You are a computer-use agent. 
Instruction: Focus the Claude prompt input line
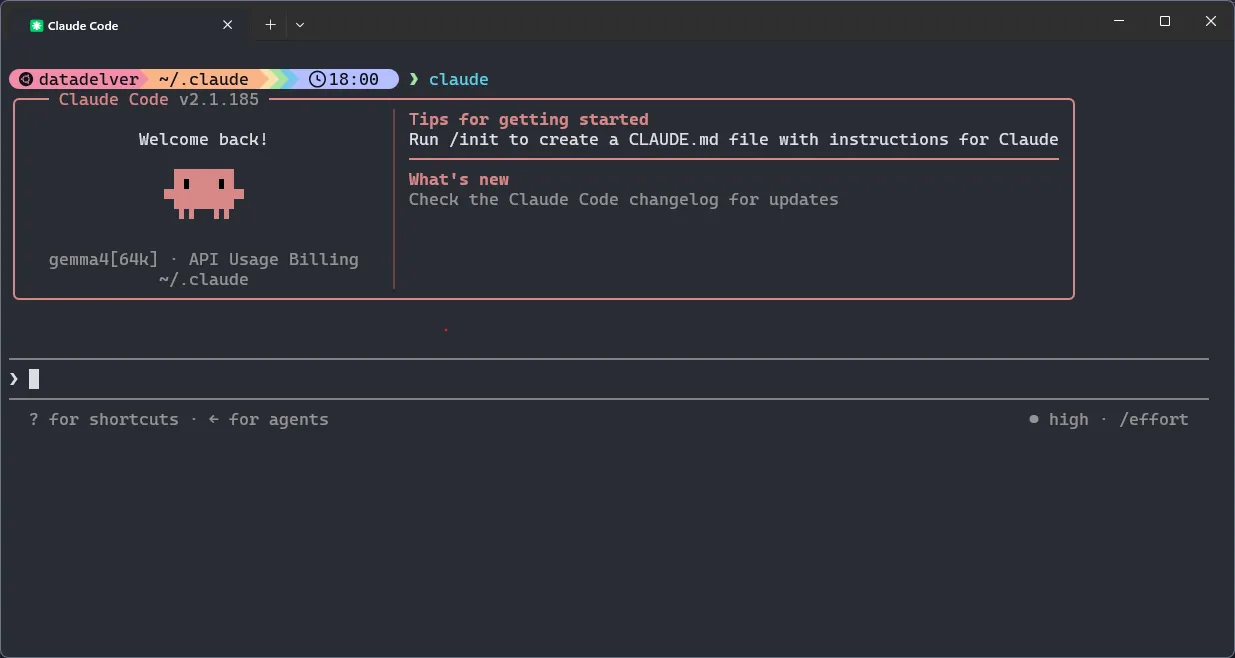(609, 379)
